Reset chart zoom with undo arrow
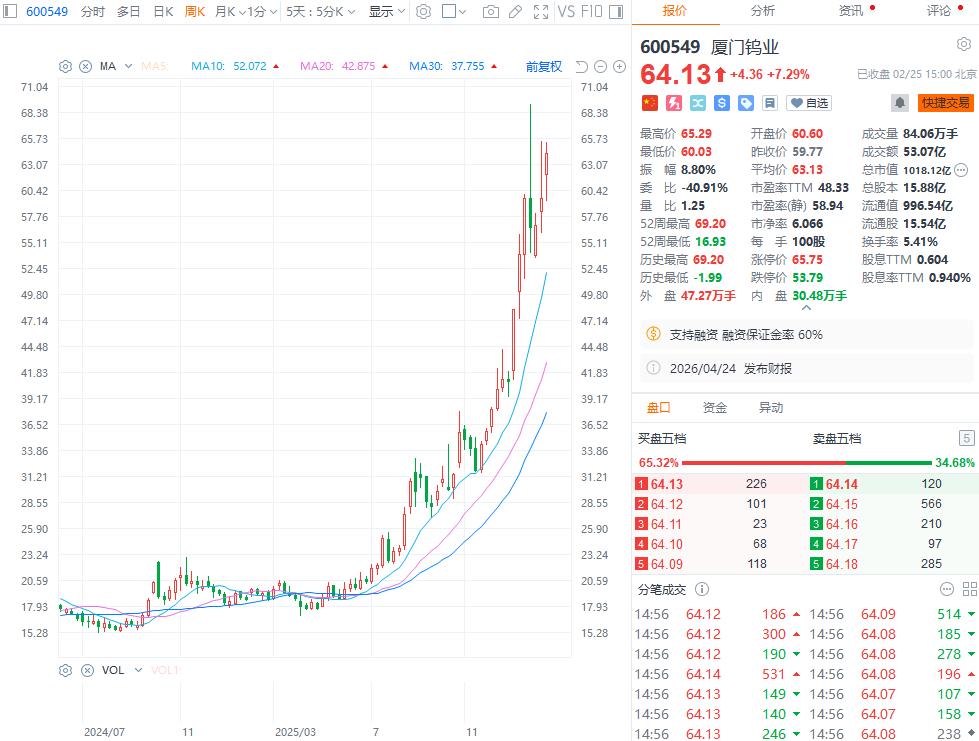The height and width of the screenshot is (741, 979). point(581,66)
